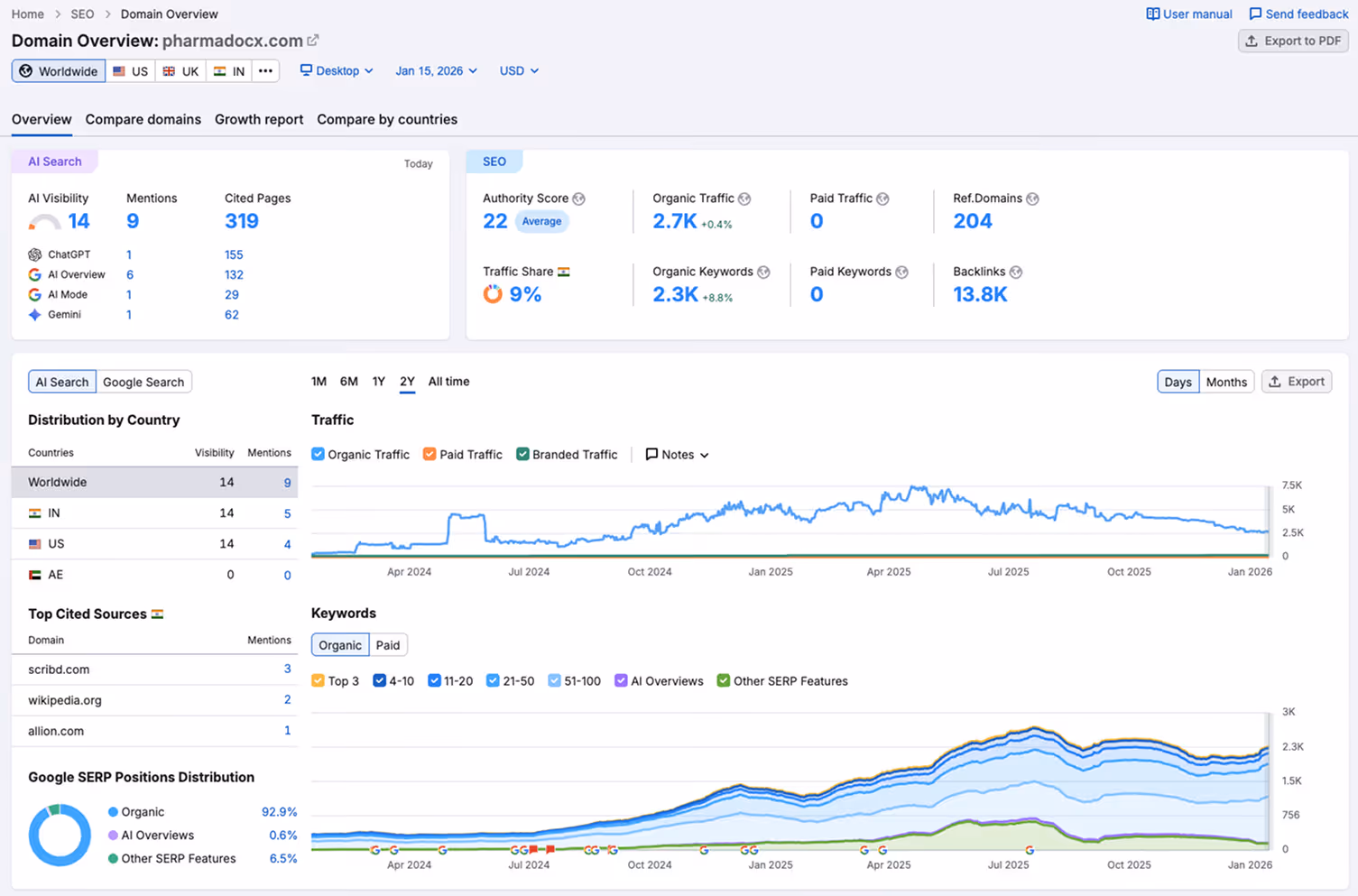The height and width of the screenshot is (896, 1358).
Task: Select the 1Y time range
Action: pos(379,382)
